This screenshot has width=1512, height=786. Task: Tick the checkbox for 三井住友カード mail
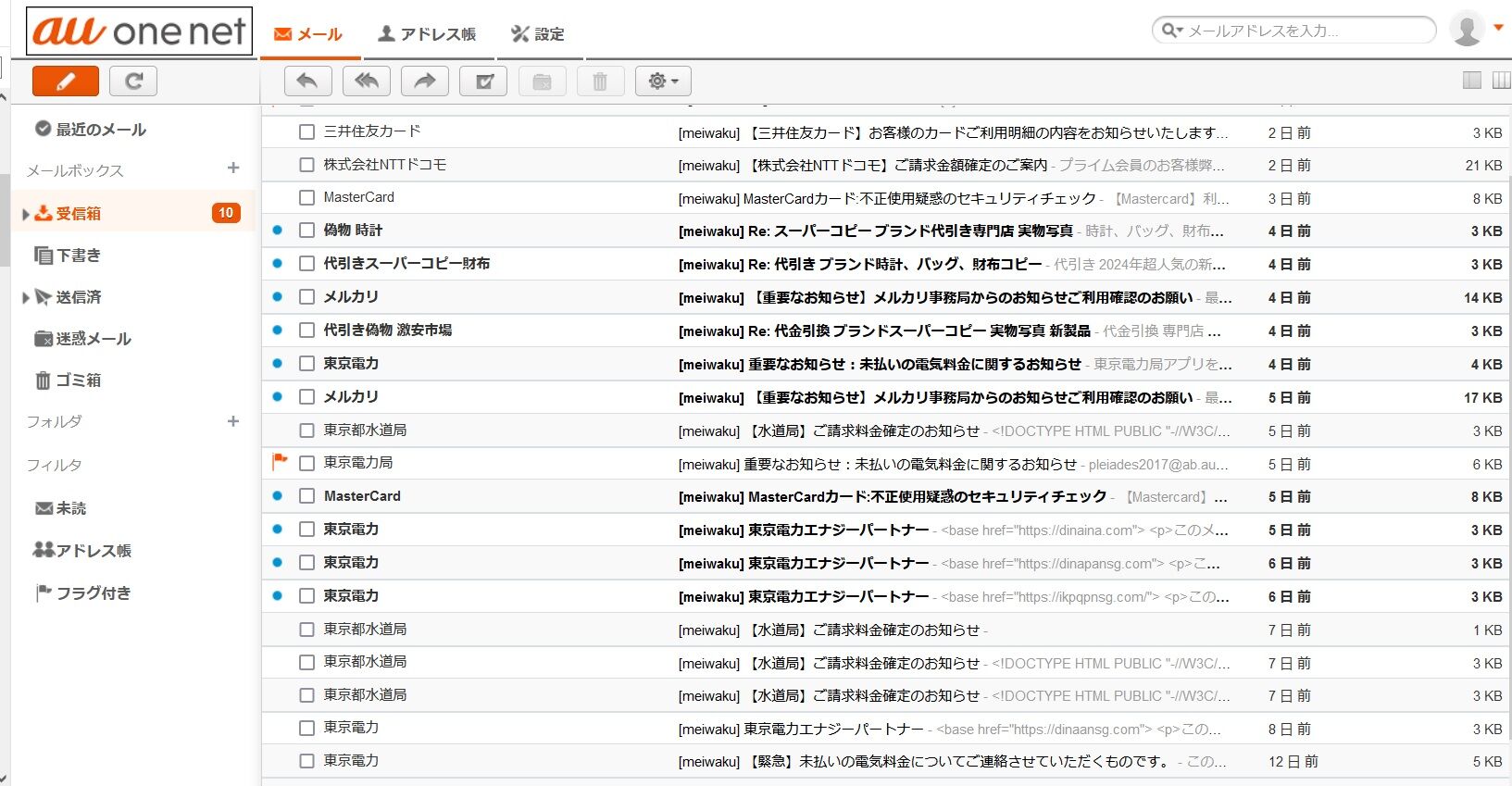click(307, 132)
